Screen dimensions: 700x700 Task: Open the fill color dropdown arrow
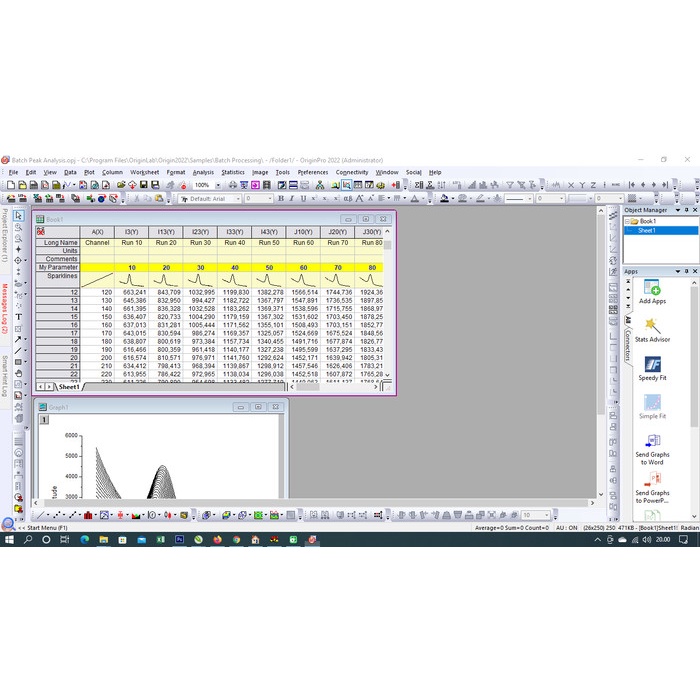(453, 199)
